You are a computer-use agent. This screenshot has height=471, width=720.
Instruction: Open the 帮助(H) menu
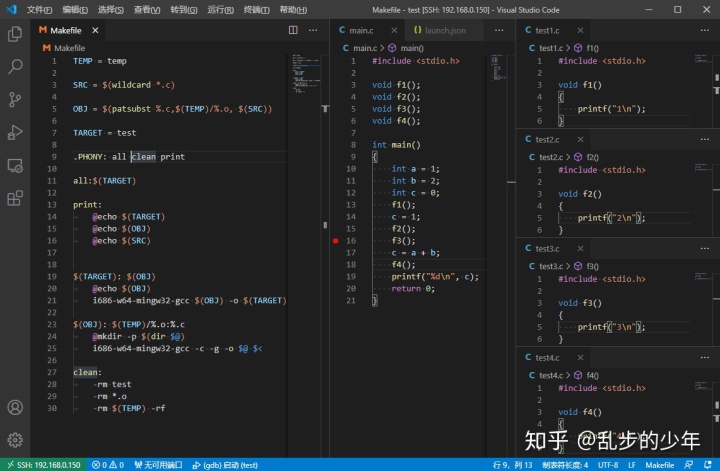pyautogui.click(x=293, y=10)
